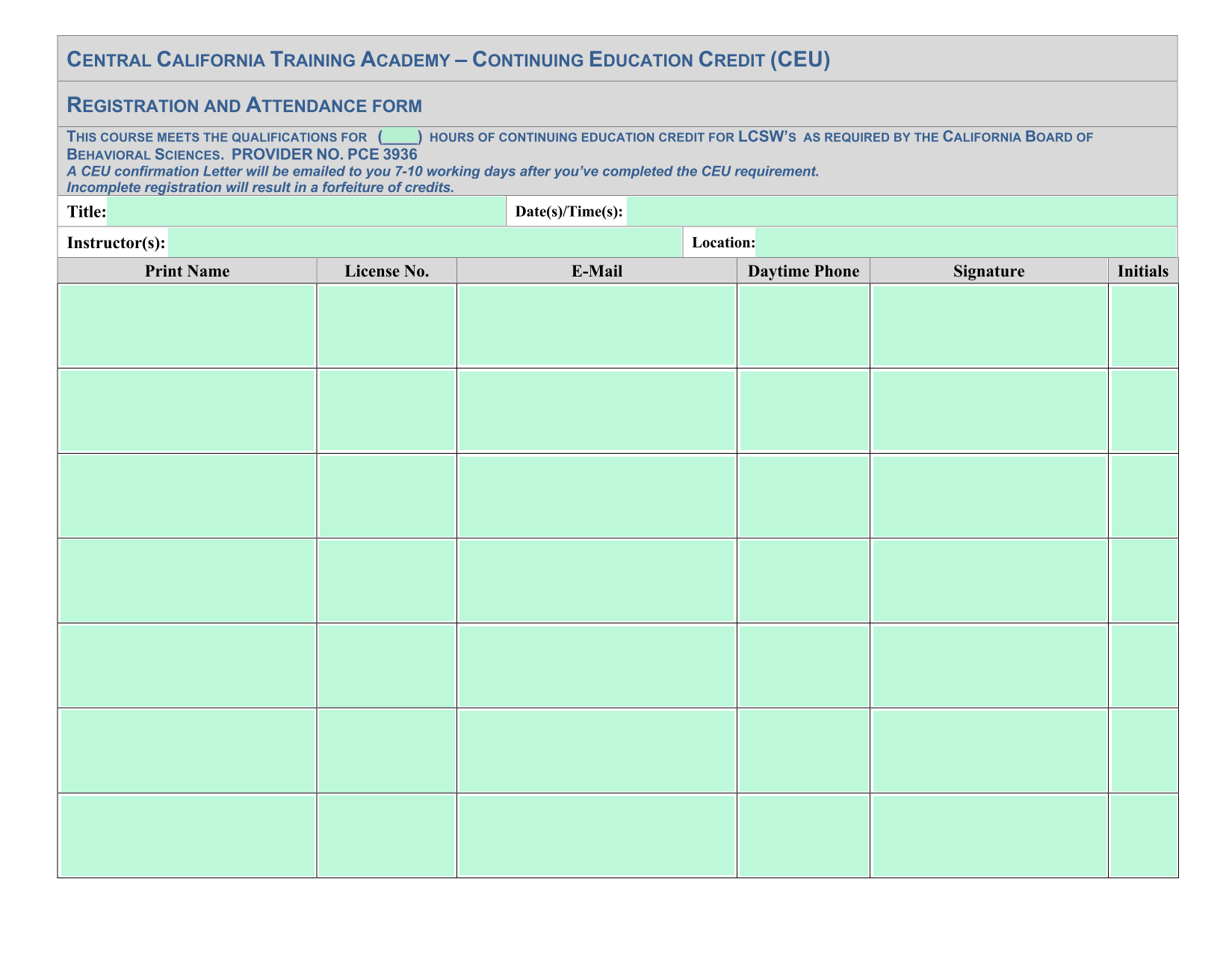Image resolution: width=1232 pixels, height=953 pixels.
Task: Click the Location input field
Action: click(x=965, y=243)
